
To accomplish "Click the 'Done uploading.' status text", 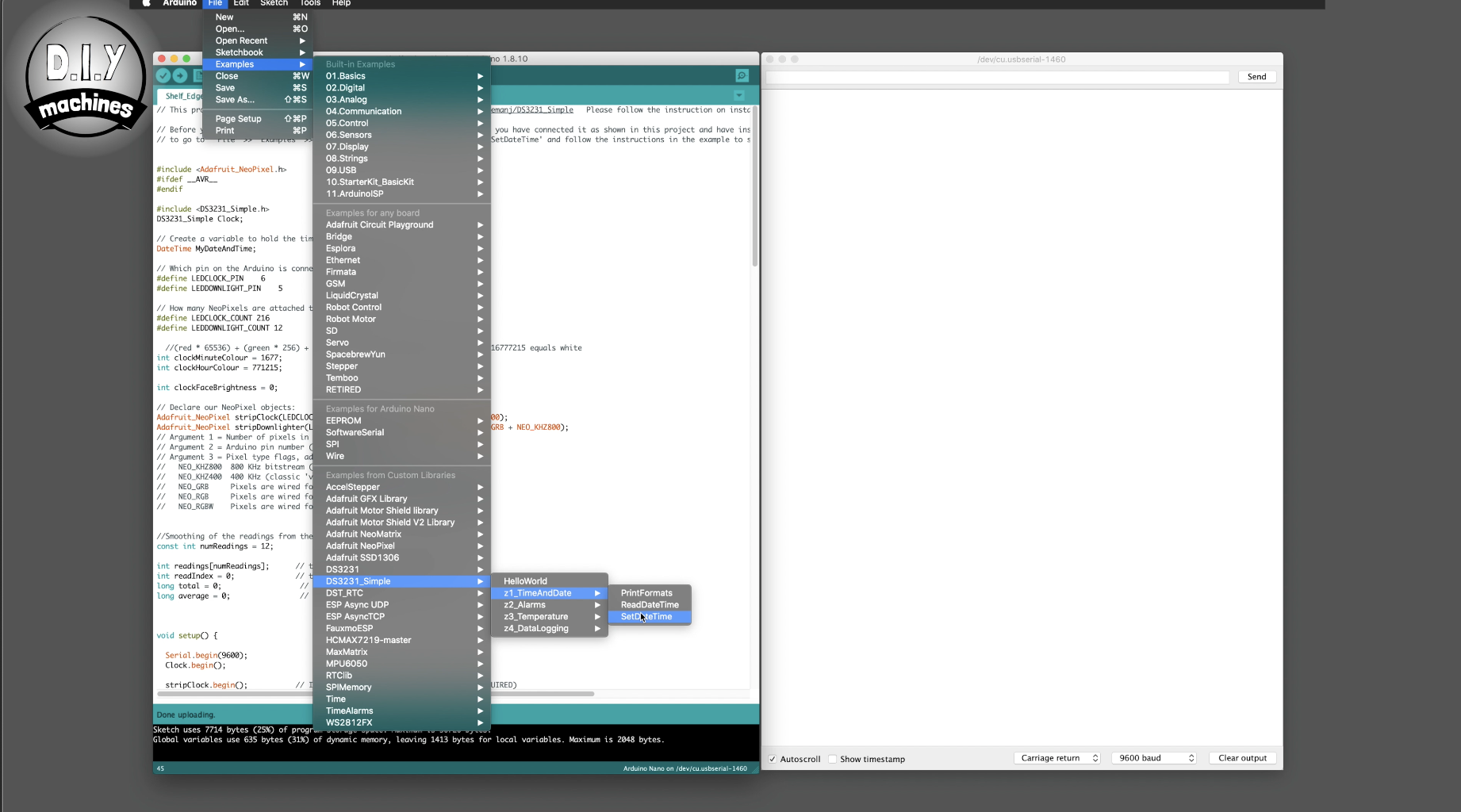I will (186, 715).
